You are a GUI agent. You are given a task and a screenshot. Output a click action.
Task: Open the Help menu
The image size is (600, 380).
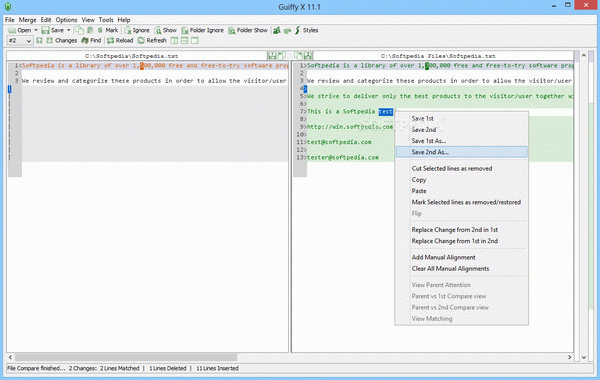click(x=124, y=20)
